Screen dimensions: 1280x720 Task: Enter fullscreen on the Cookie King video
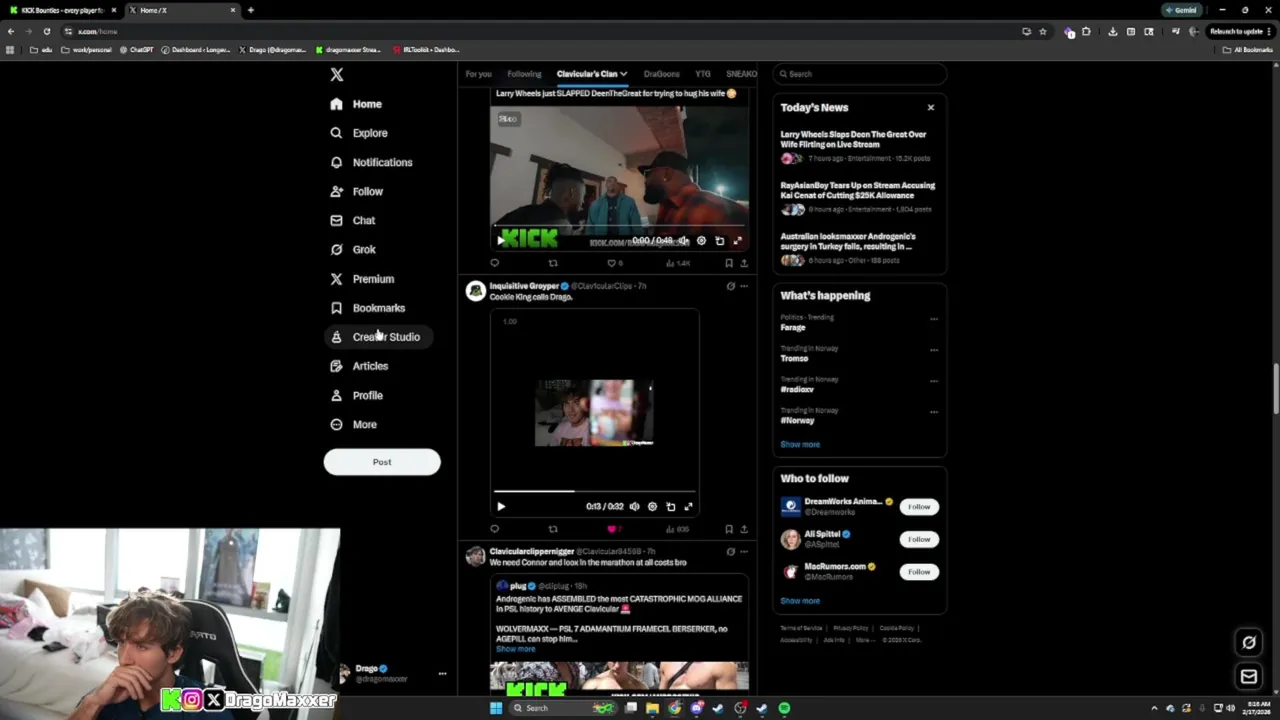pos(688,506)
